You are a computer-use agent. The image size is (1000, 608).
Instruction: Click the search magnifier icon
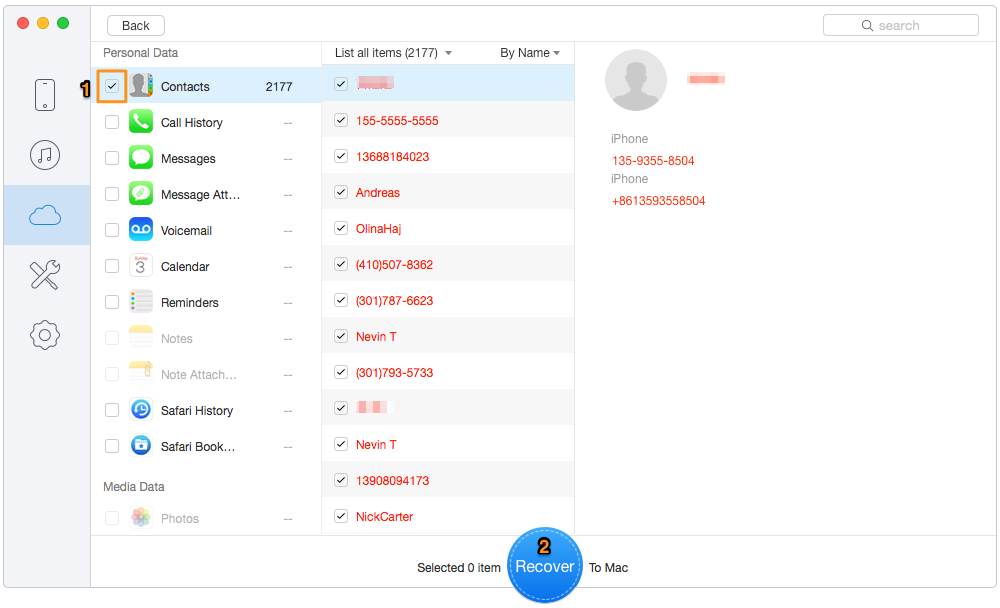coord(867,26)
